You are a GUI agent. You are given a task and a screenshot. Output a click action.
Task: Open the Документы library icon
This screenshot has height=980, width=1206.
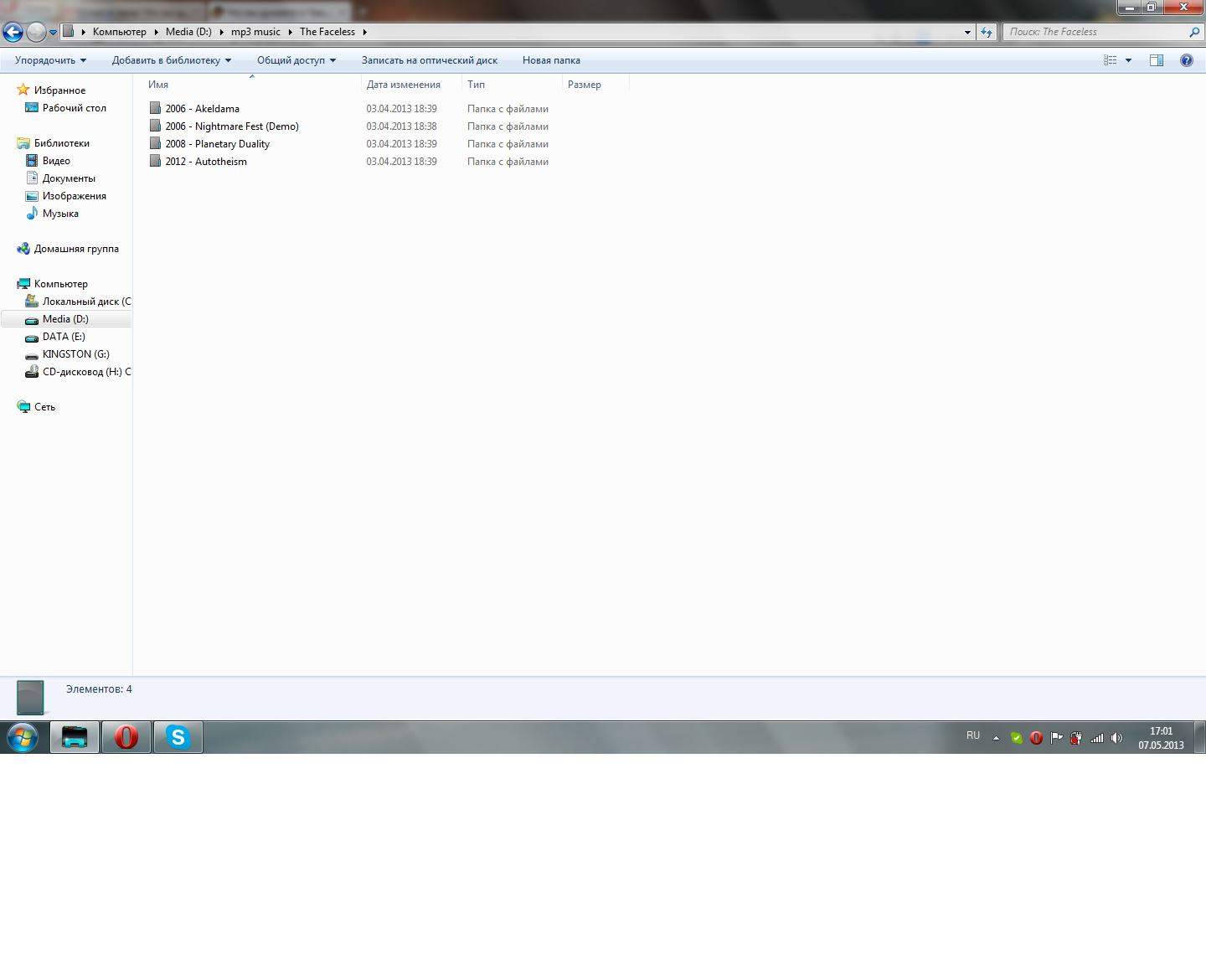pos(32,178)
